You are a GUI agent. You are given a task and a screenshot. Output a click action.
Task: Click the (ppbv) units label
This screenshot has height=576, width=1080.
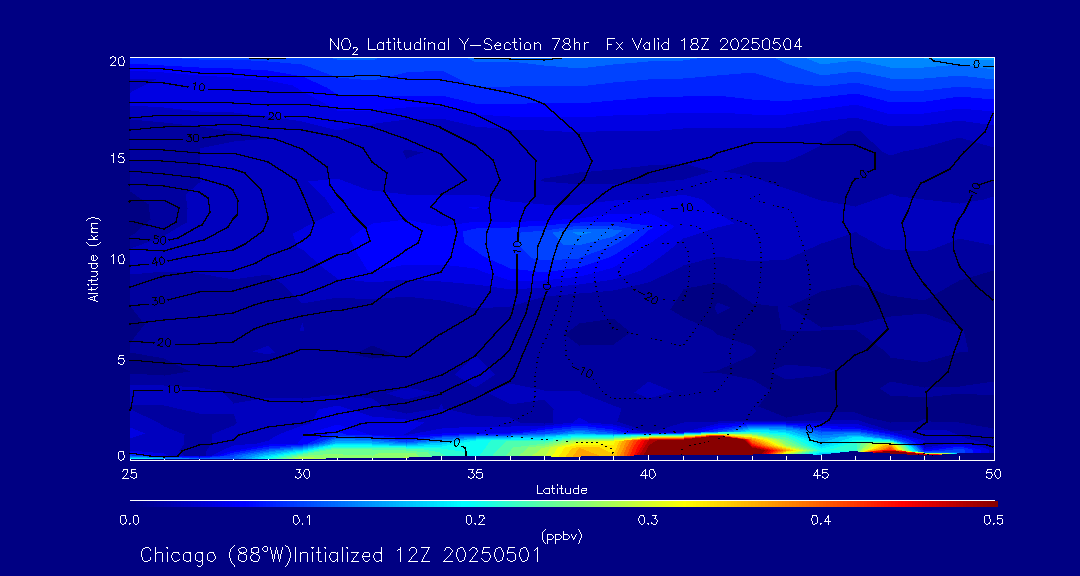coord(561,536)
